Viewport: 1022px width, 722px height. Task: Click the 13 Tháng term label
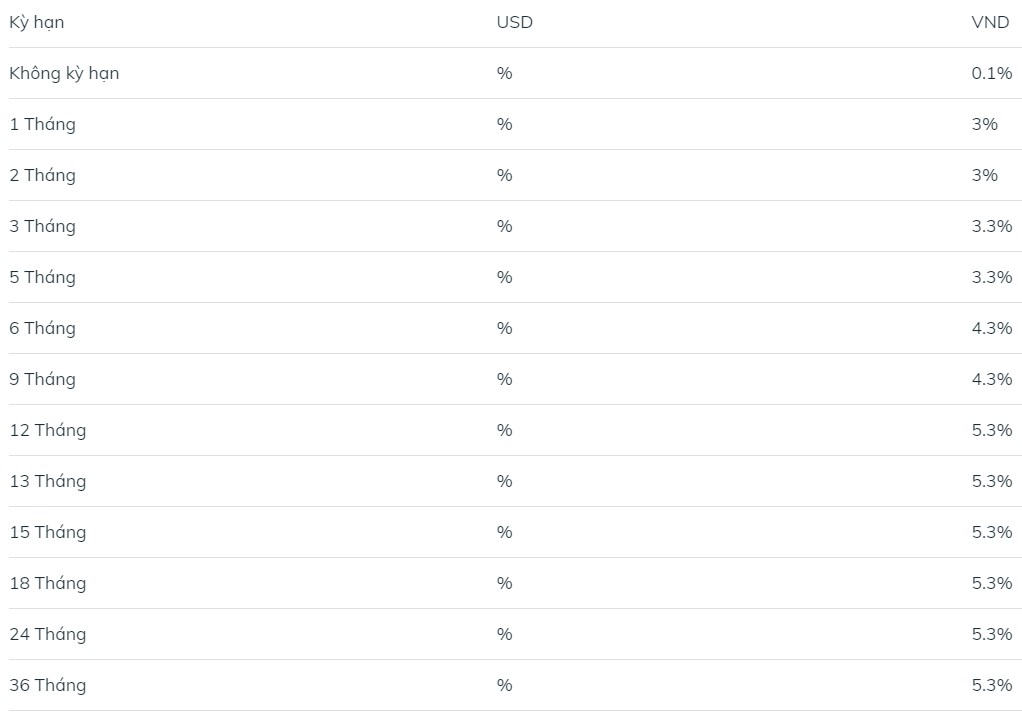[48, 481]
